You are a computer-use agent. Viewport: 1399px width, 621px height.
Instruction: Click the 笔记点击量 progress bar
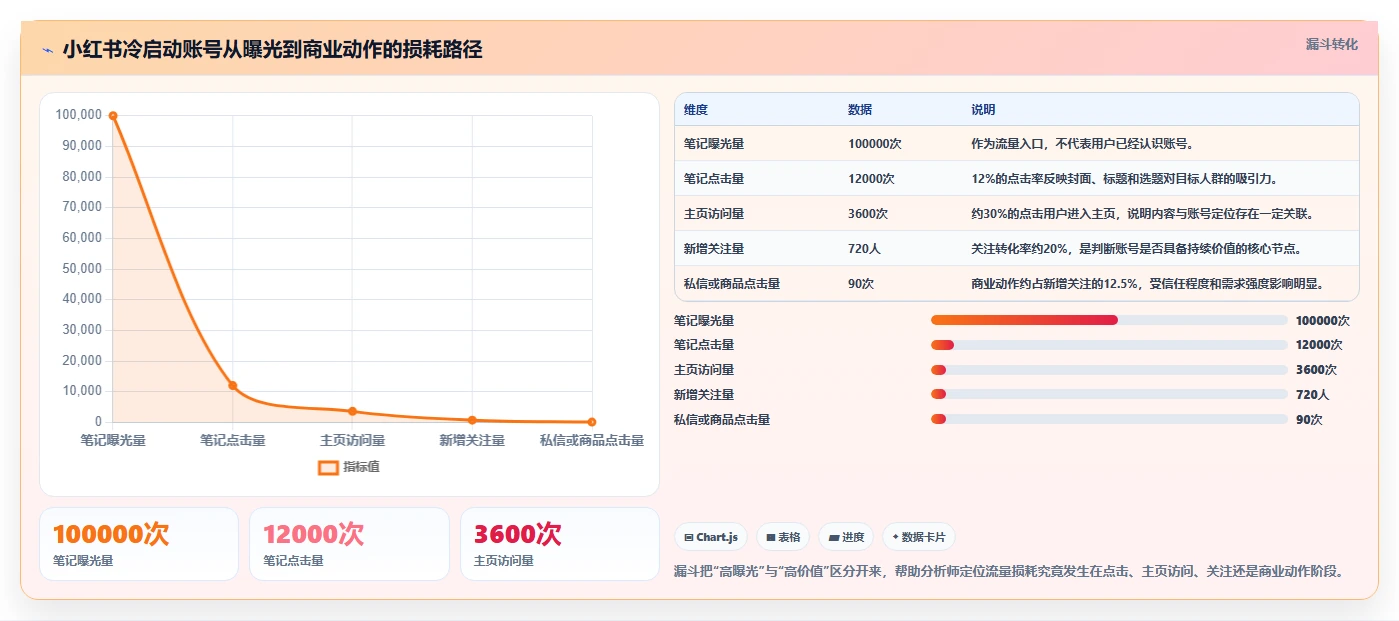tap(1109, 345)
